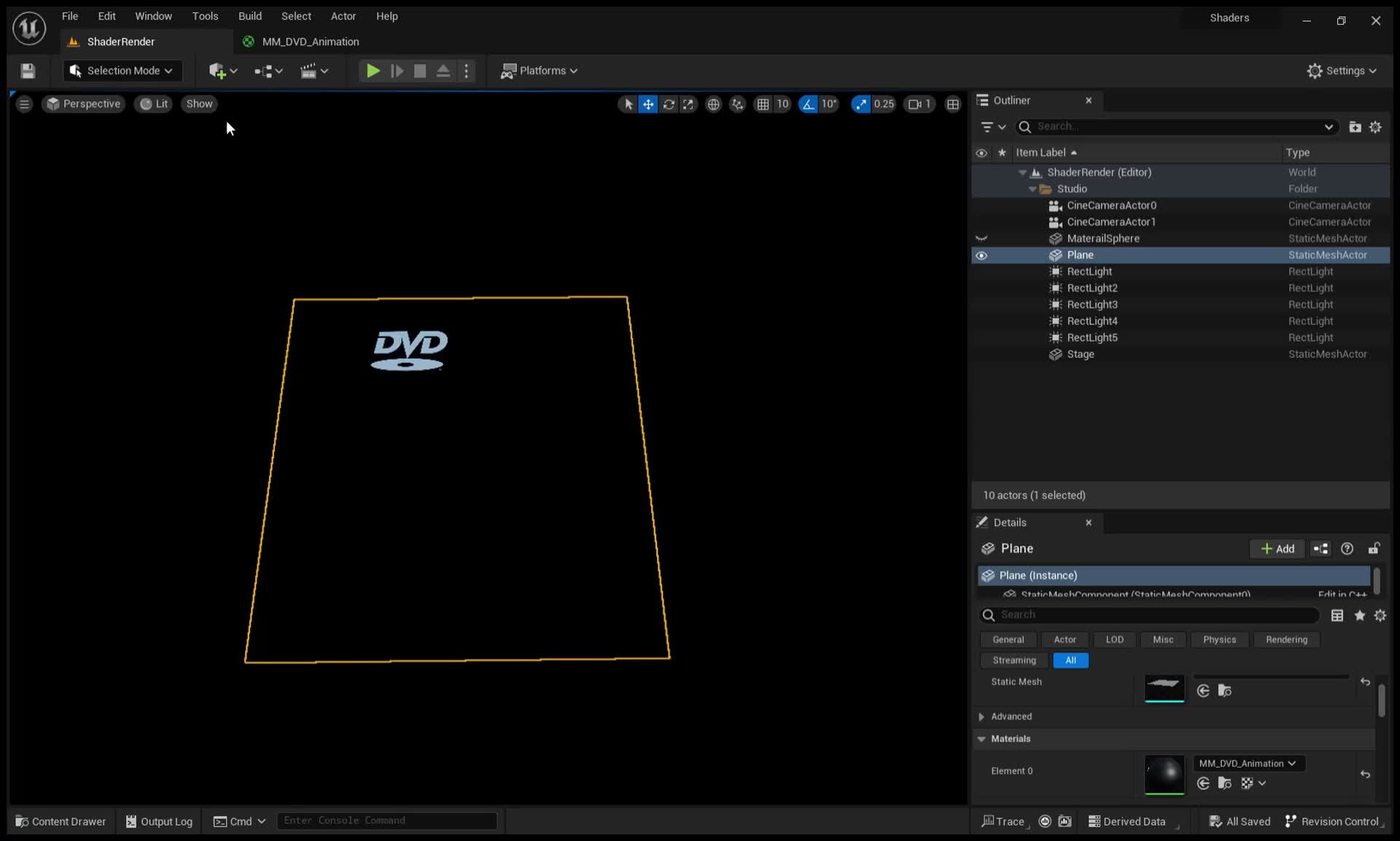Open the Tools menu

point(205,16)
